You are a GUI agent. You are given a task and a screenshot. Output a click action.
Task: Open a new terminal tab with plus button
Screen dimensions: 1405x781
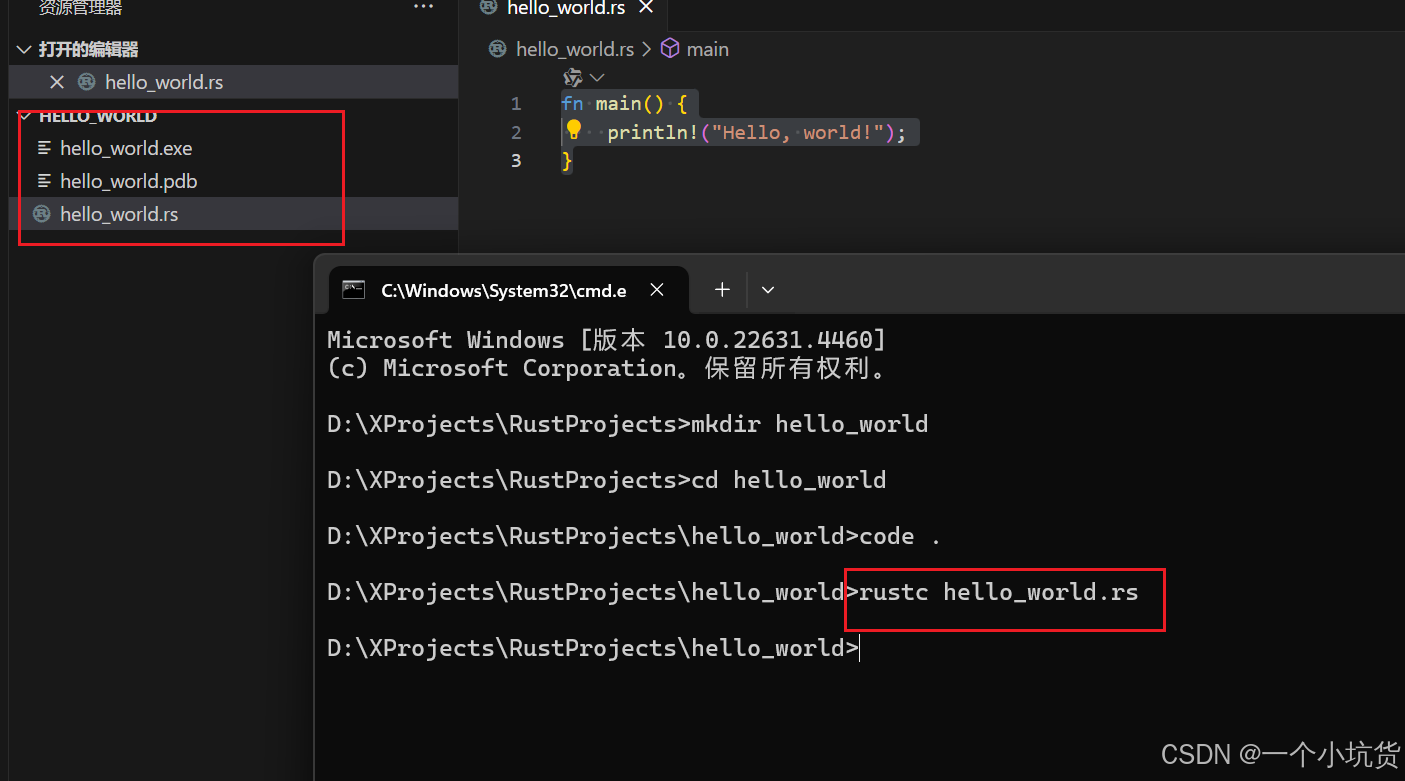722,290
